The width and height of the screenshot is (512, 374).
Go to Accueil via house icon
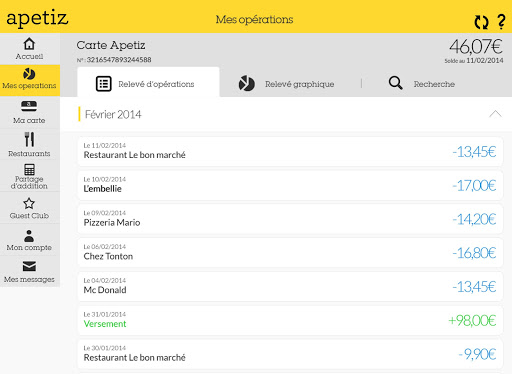[29, 44]
